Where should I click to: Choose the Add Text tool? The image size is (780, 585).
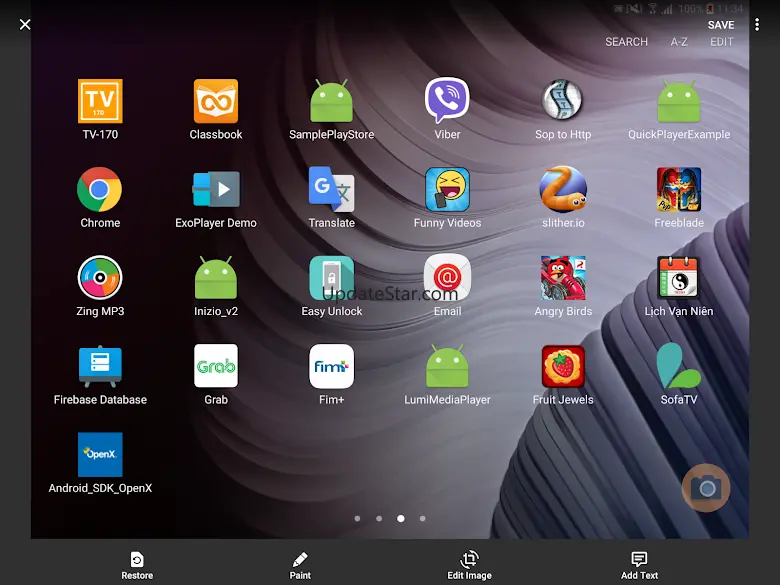(x=639, y=565)
